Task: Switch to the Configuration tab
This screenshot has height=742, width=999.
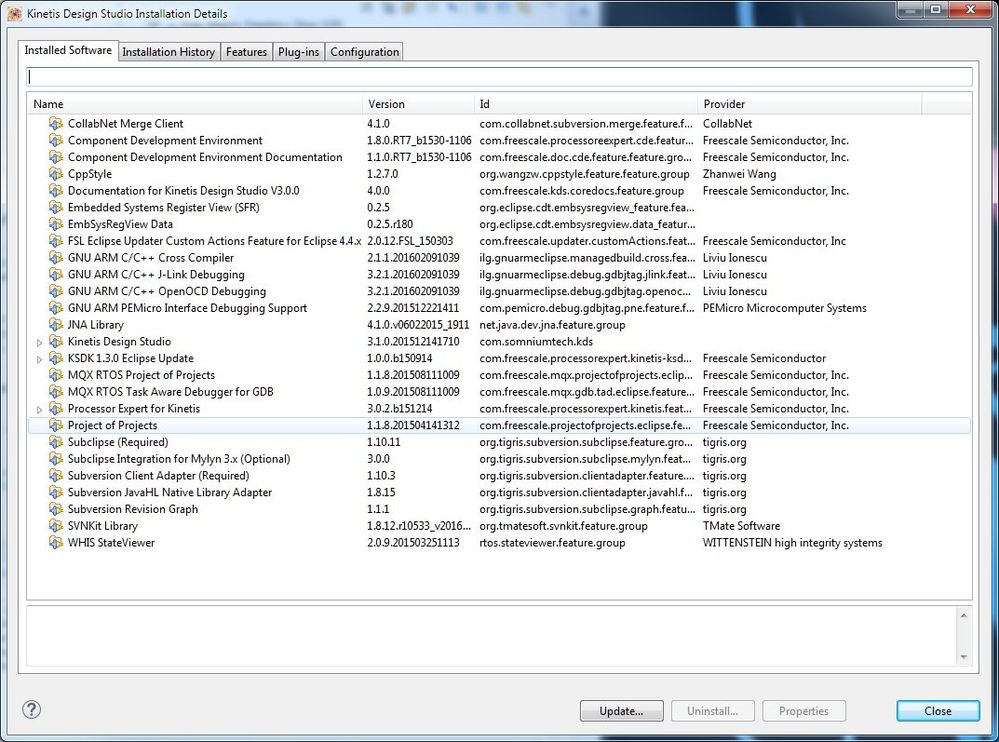Action: [364, 52]
